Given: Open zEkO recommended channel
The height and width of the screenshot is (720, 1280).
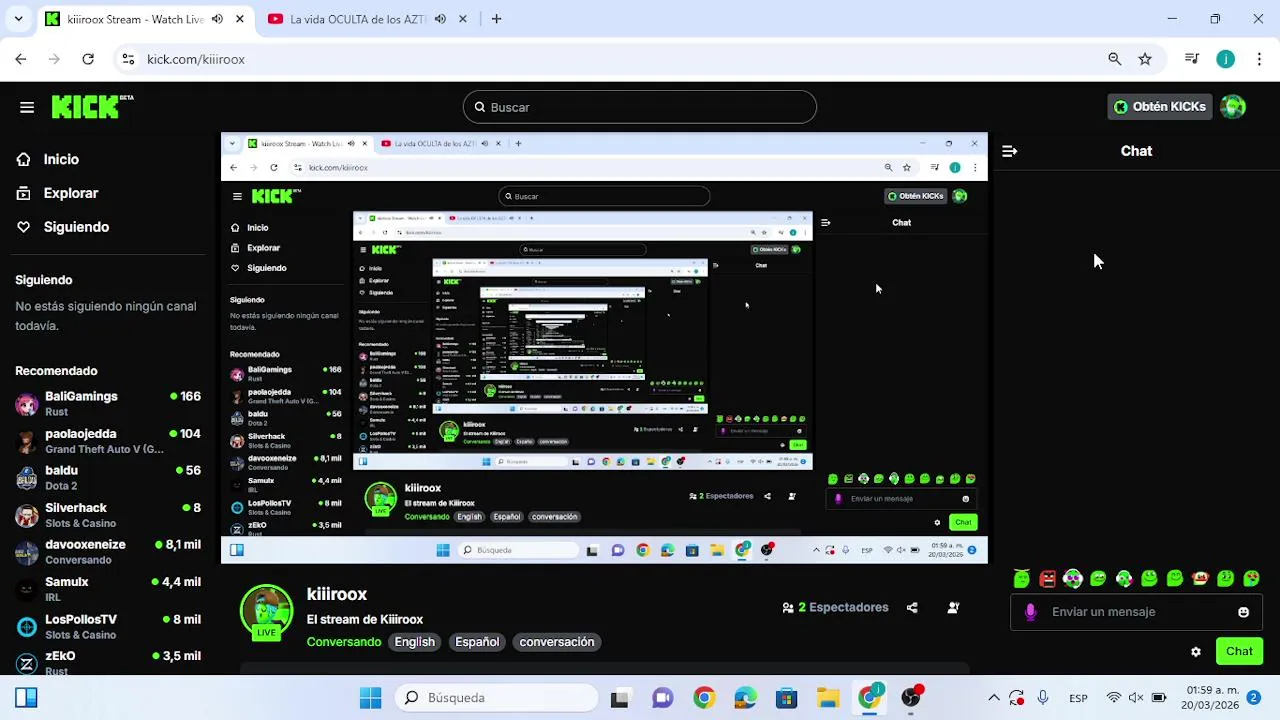Looking at the screenshot, I should pos(108,663).
